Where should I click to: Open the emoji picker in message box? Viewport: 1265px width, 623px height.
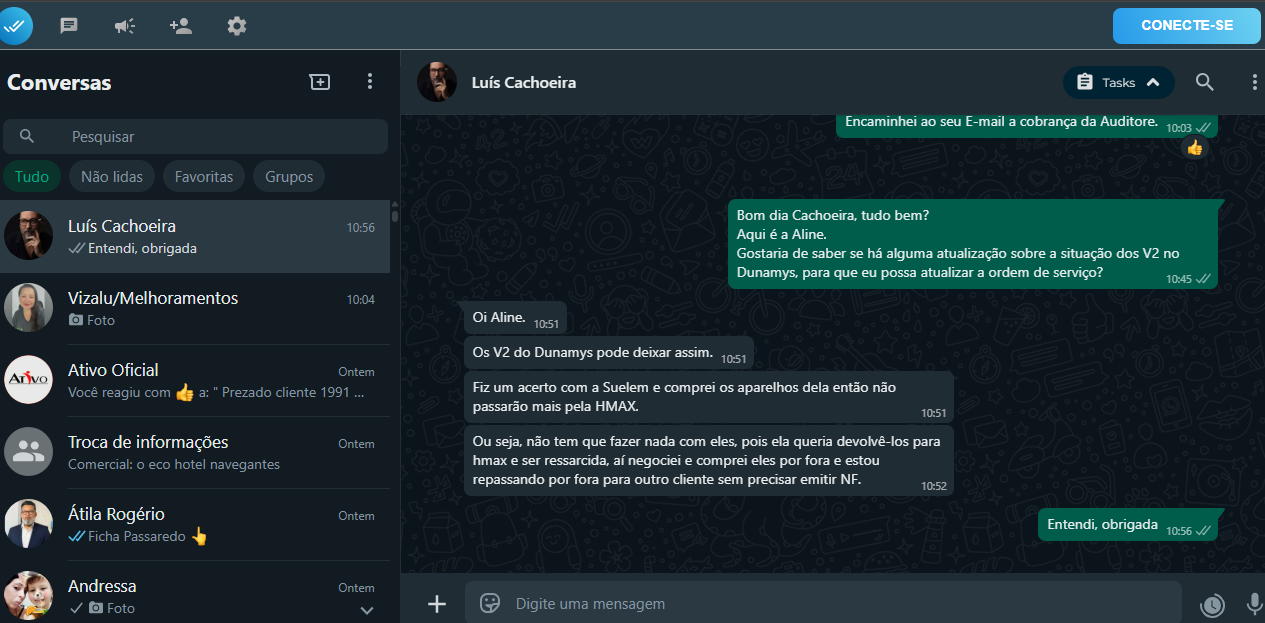pos(490,603)
